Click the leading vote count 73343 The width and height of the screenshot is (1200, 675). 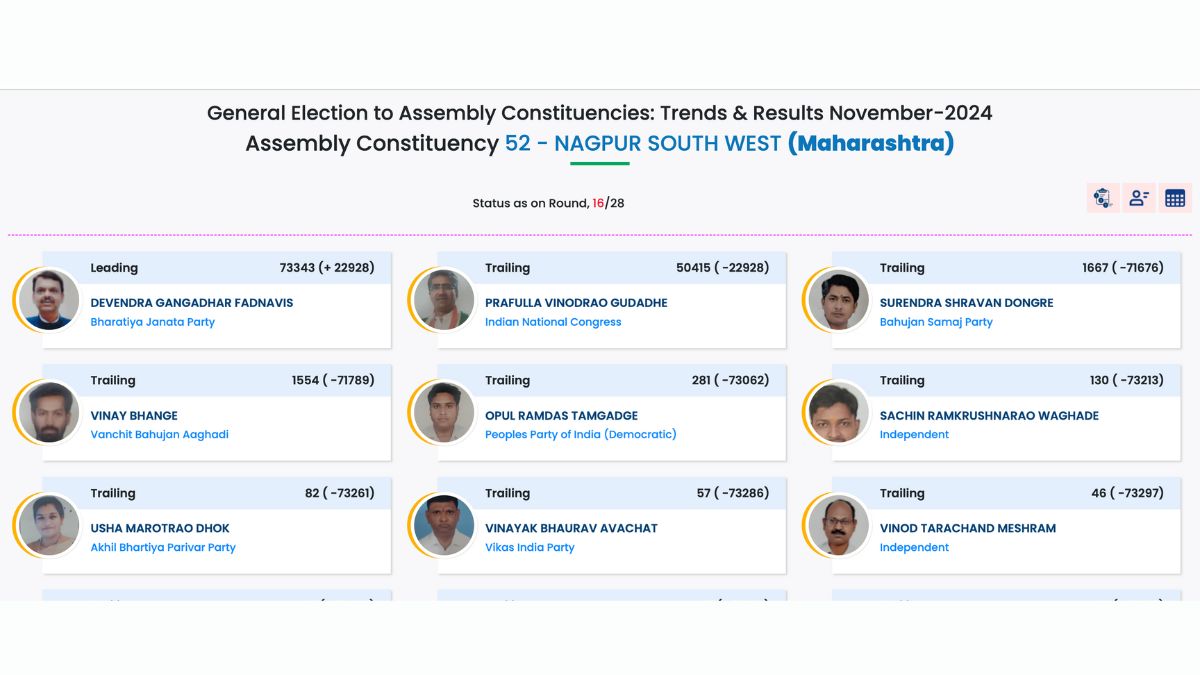pos(297,268)
